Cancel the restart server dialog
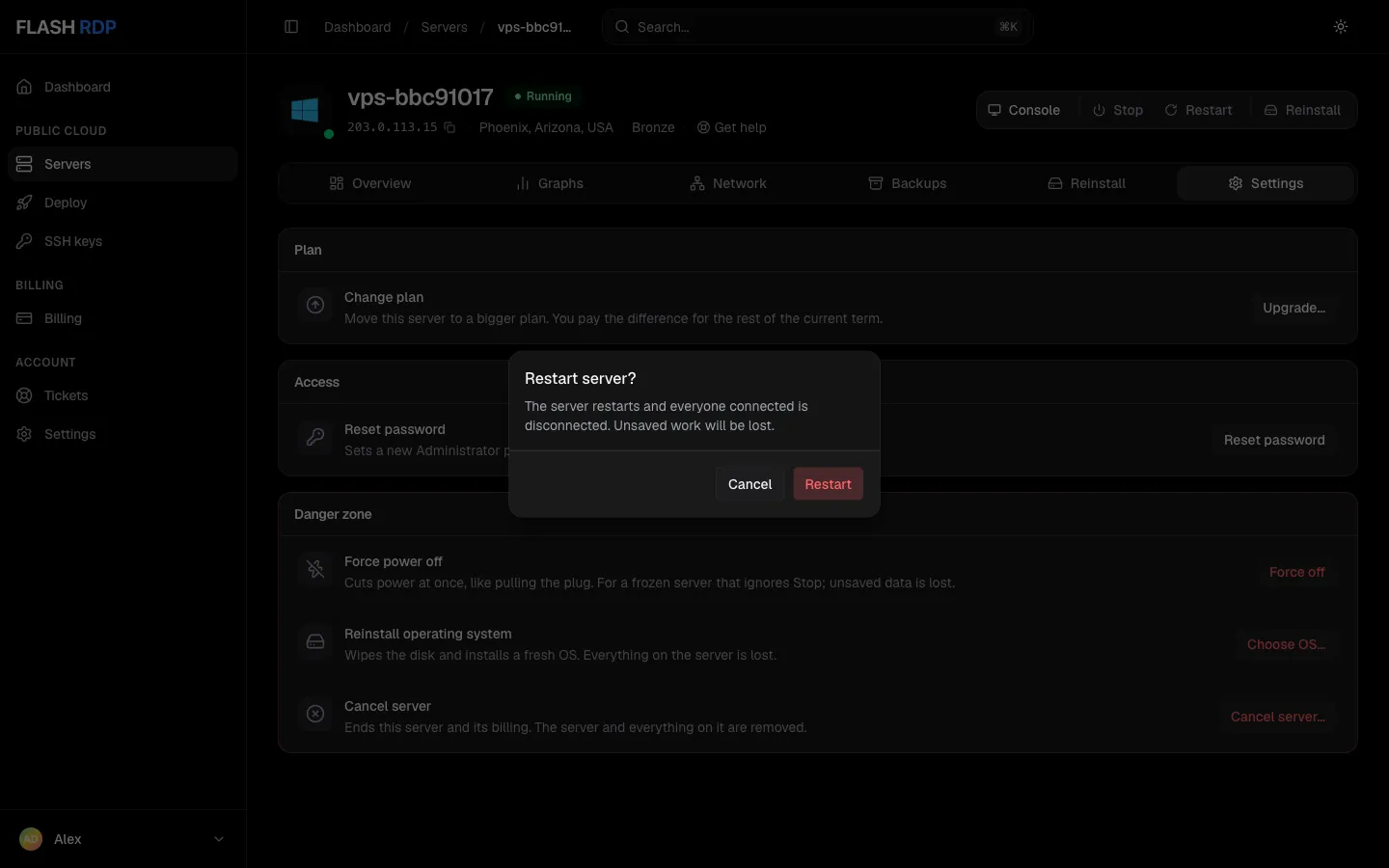 pyautogui.click(x=749, y=484)
